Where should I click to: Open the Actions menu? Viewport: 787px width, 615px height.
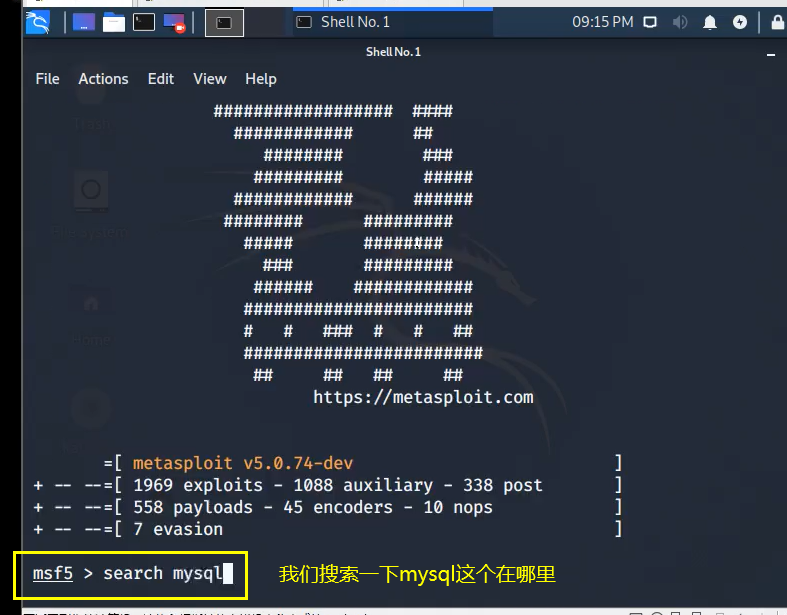tap(103, 79)
